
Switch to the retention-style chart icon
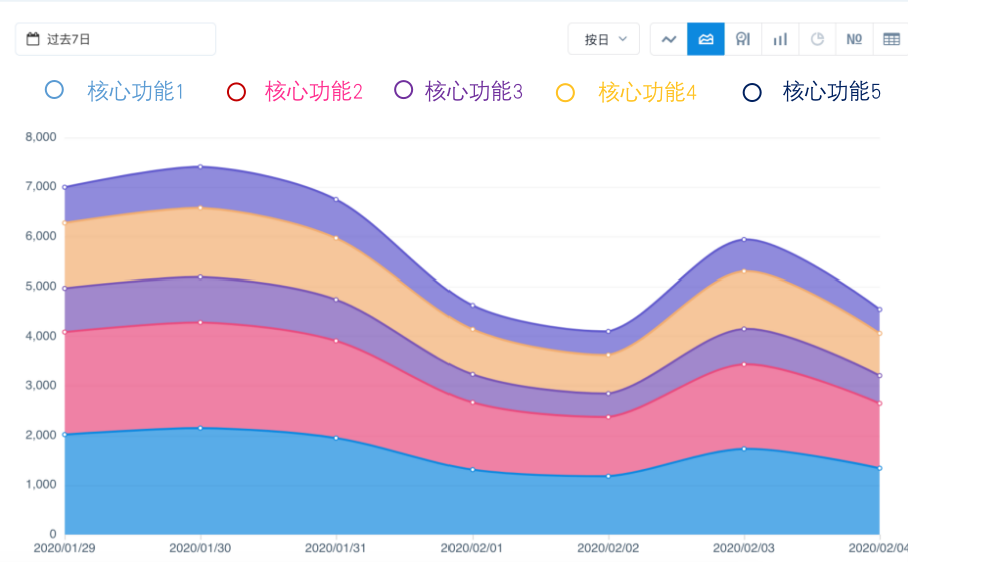[743, 39]
